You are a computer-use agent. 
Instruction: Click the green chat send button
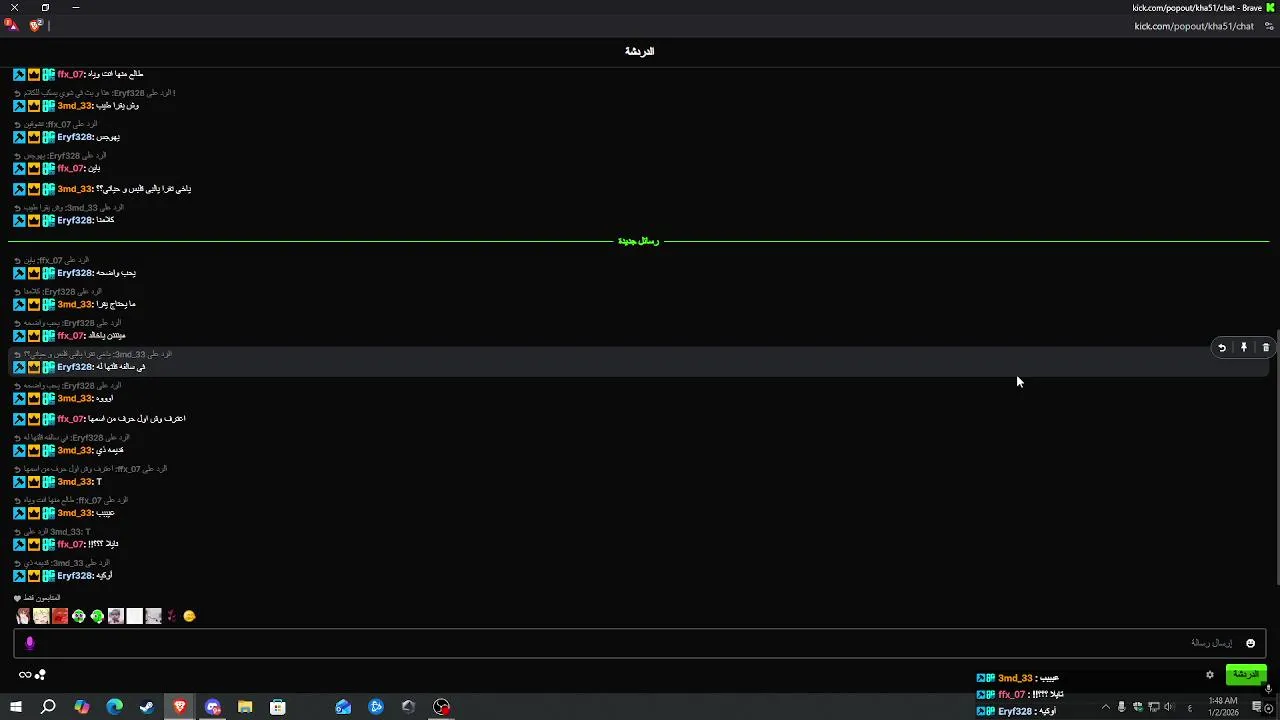coord(1246,674)
